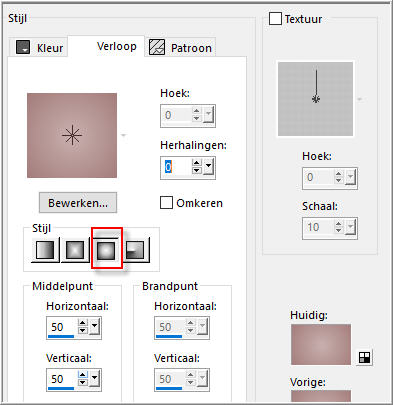393x405 pixels.
Task: Select the sunburst gradient style icon
Action: tap(107, 250)
